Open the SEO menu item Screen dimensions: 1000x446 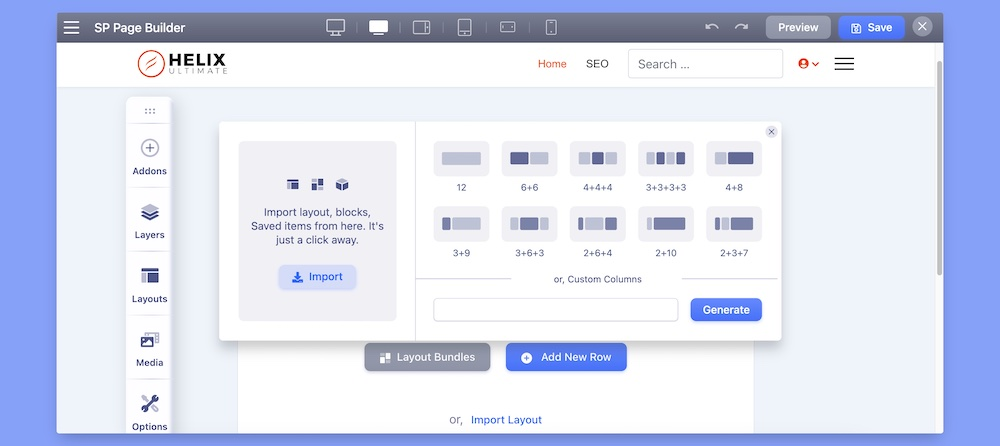point(597,64)
